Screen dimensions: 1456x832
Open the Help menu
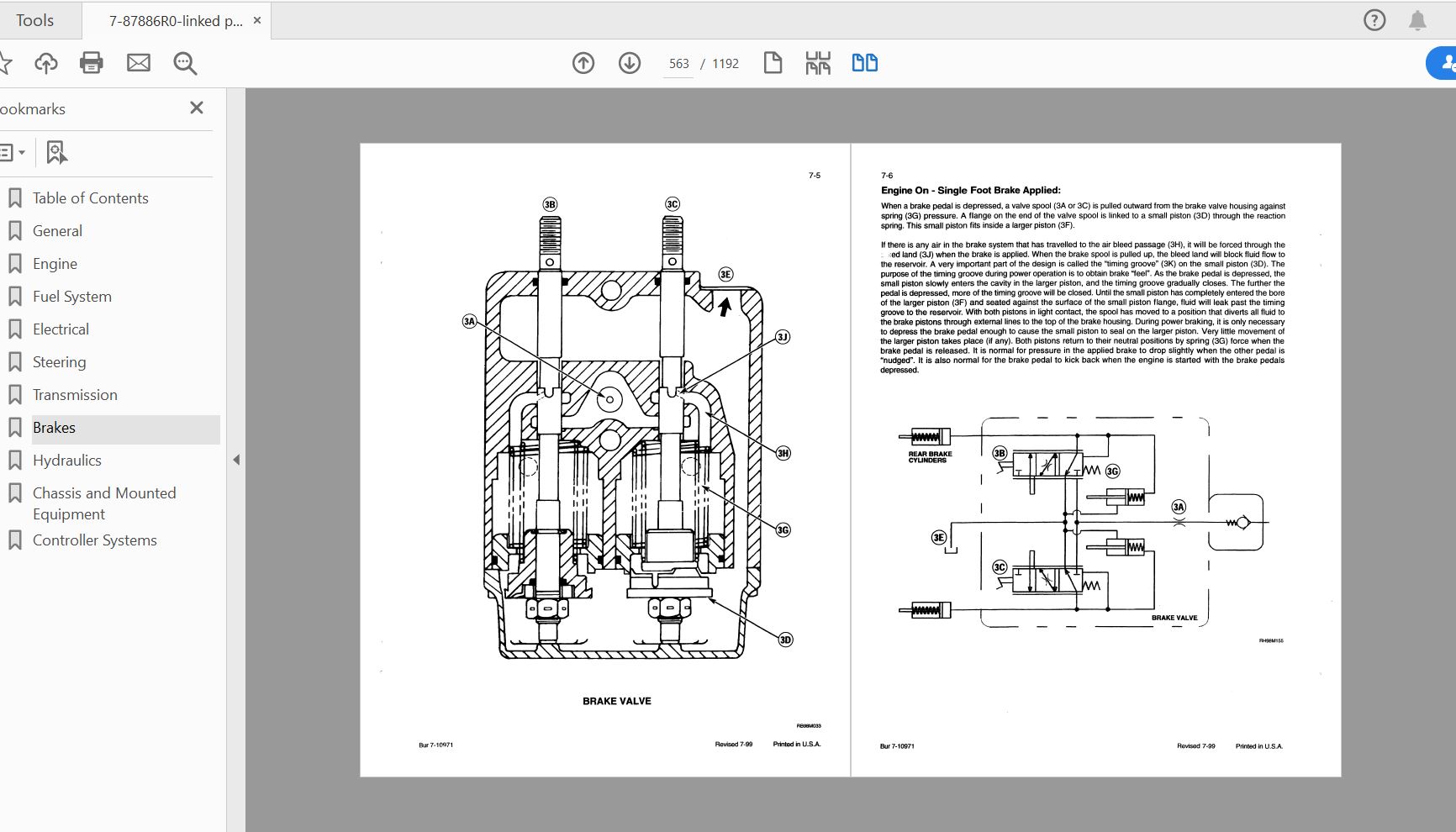pyautogui.click(x=1374, y=19)
